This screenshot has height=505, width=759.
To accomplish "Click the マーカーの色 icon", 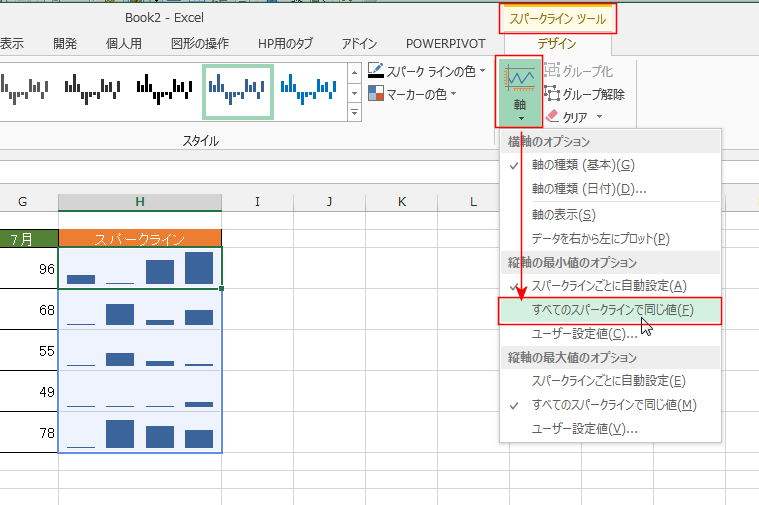I will click(x=376, y=94).
